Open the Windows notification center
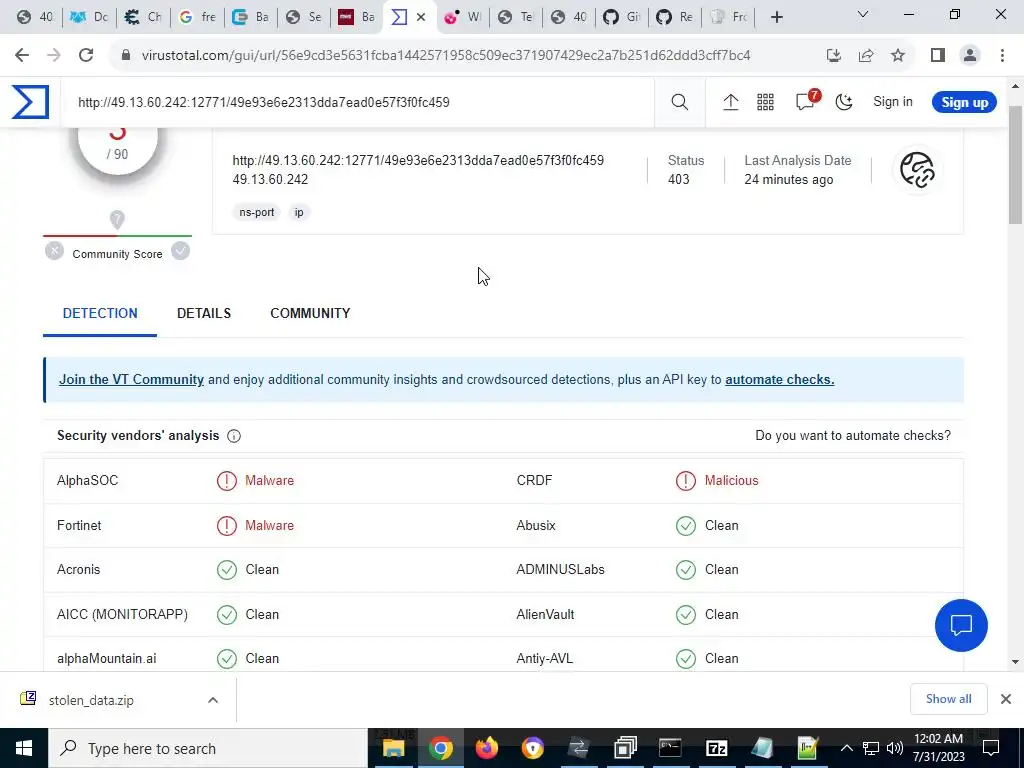Image resolution: width=1024 pixels, height=768 pixels. coord(991,748)
